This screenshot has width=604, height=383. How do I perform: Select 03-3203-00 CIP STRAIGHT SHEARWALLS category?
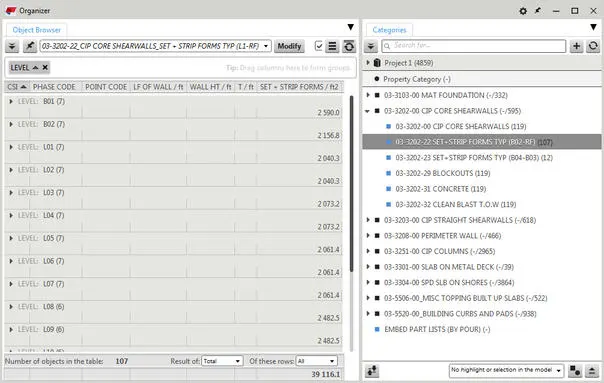(460, 220)
